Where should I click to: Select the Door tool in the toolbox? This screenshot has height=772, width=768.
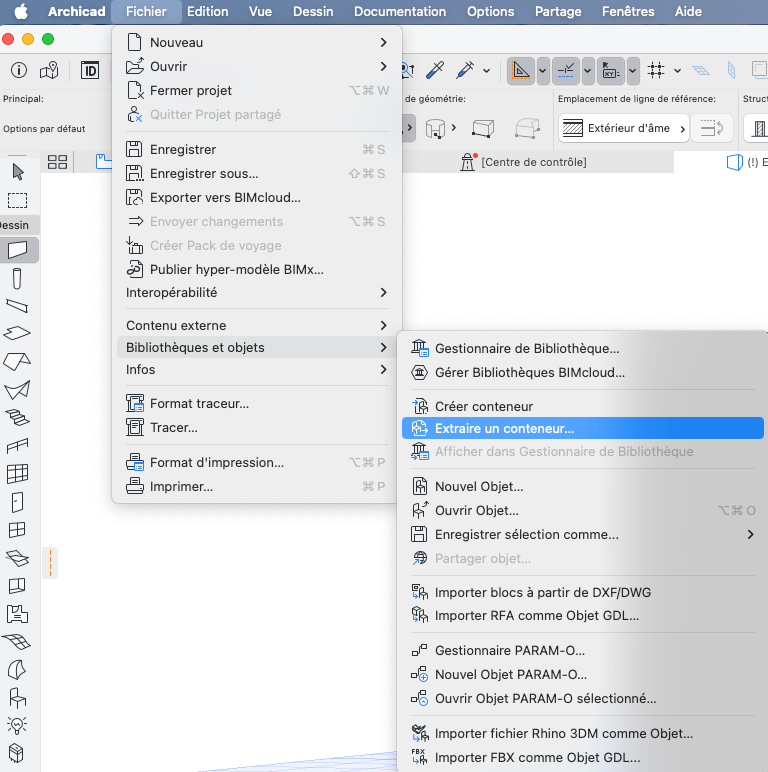[17, 502]
